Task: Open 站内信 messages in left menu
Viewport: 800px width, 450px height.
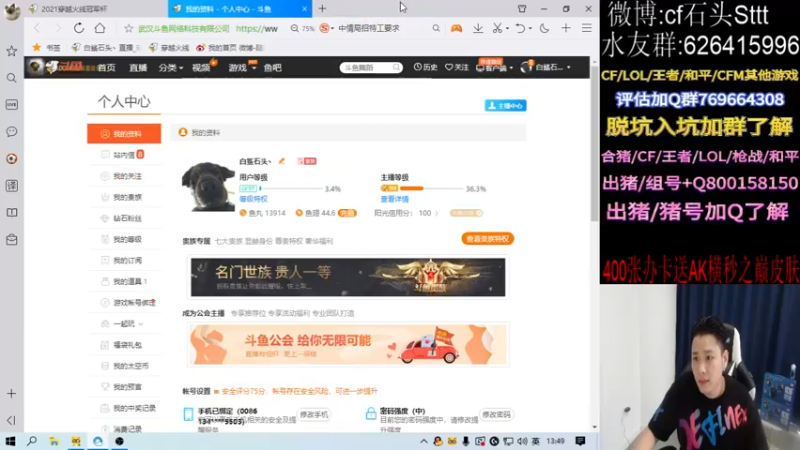Action: pyautogui.click(x=124, y=155)
